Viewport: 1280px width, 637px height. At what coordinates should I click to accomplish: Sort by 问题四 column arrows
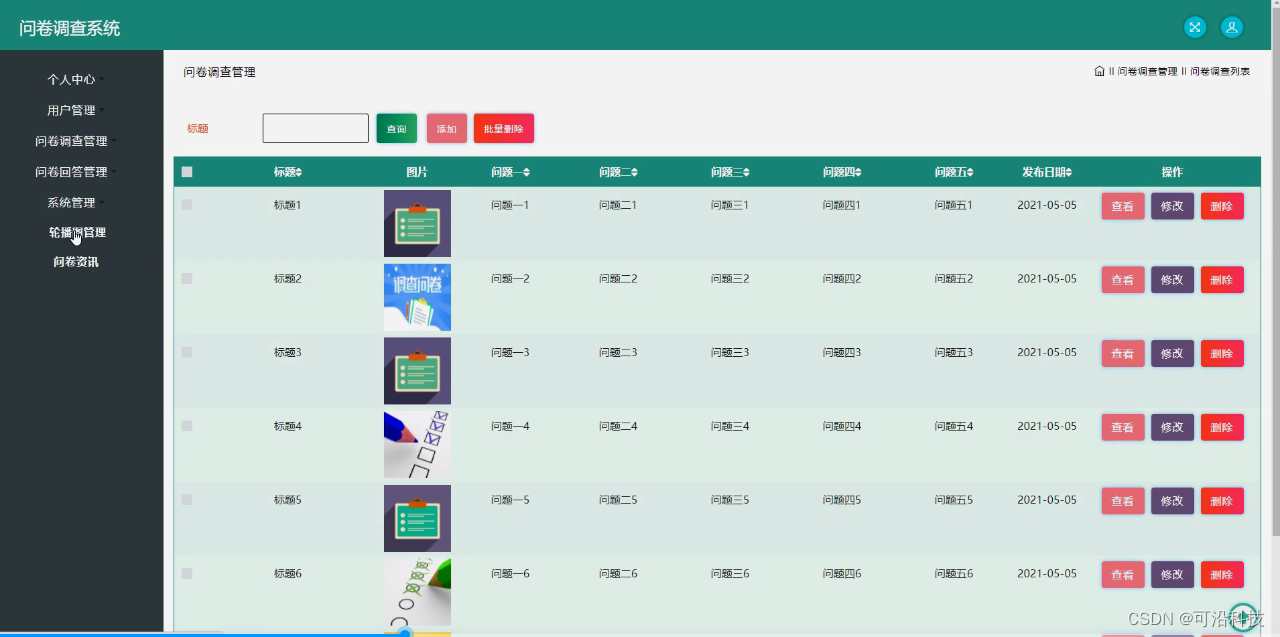[858, 172]
